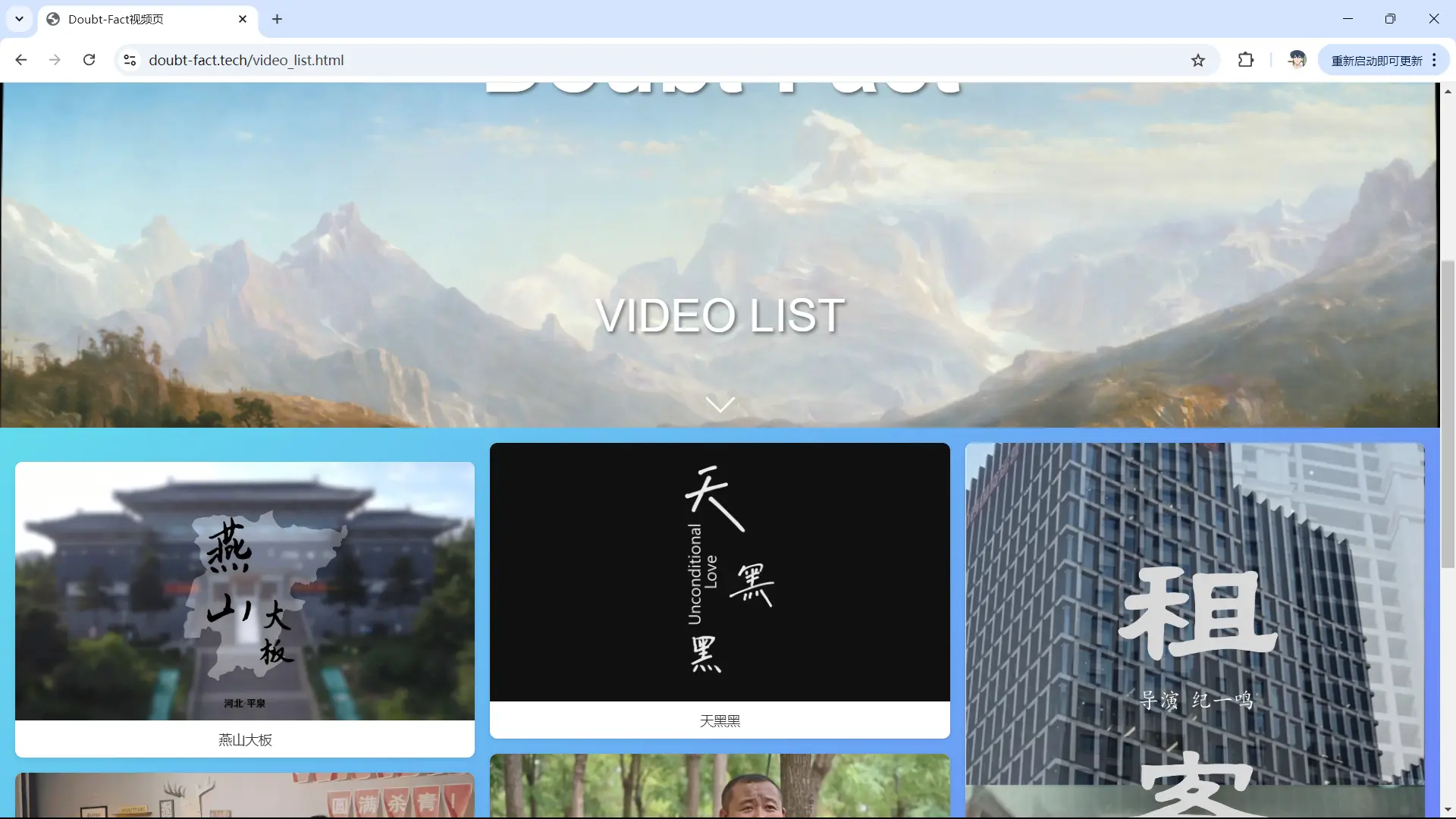Open the Chrome profile avatar
The image size is (1456, 819).
pyautogui.click(x=1297, y=60)
